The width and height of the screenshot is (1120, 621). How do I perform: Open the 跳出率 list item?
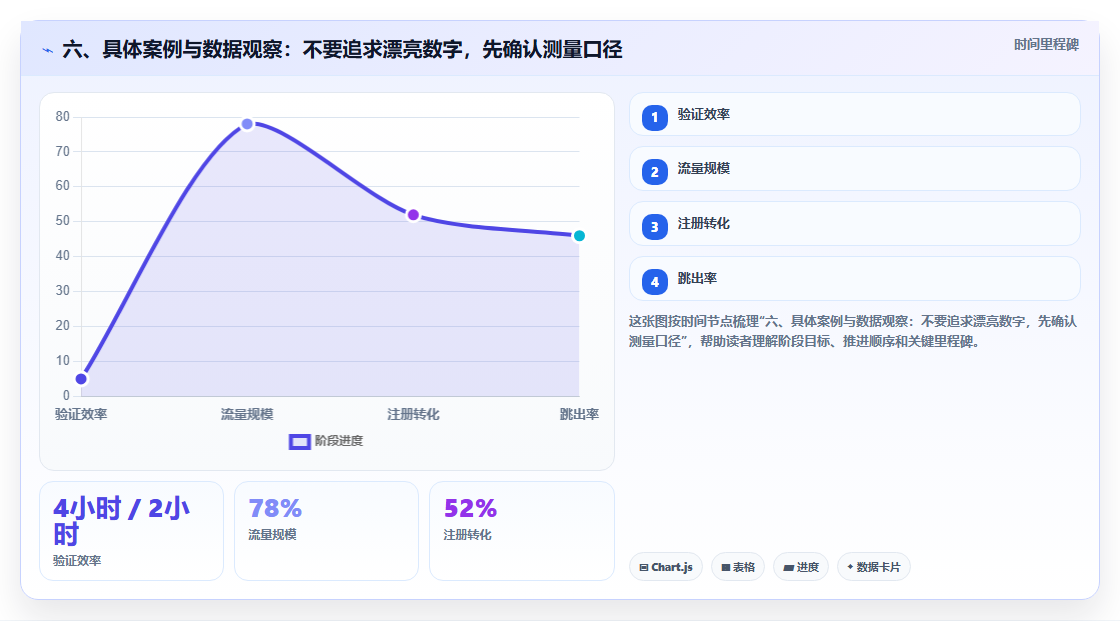point(854,279)
